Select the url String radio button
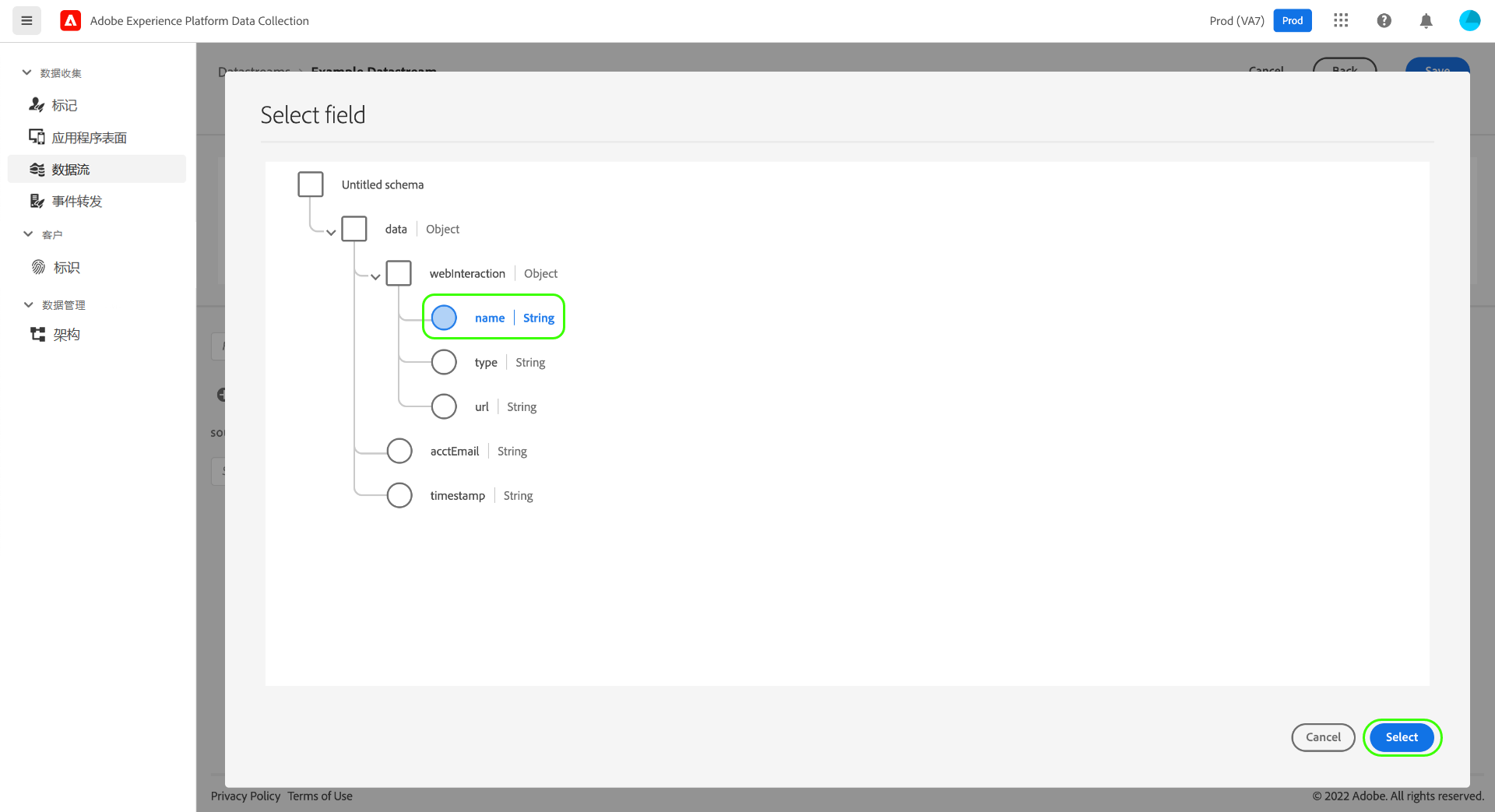 click(x=444, y=406)
